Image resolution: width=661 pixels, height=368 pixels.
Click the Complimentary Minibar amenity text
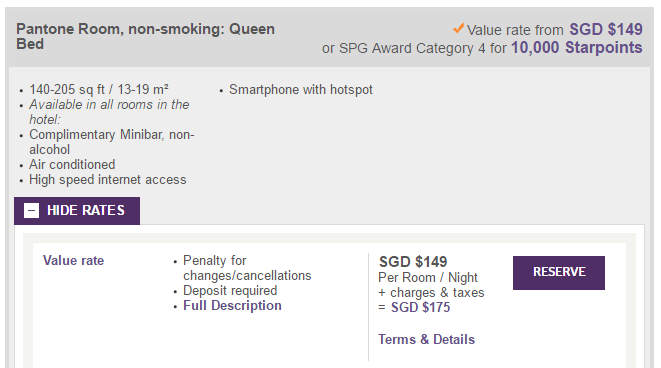pos(112,142)
